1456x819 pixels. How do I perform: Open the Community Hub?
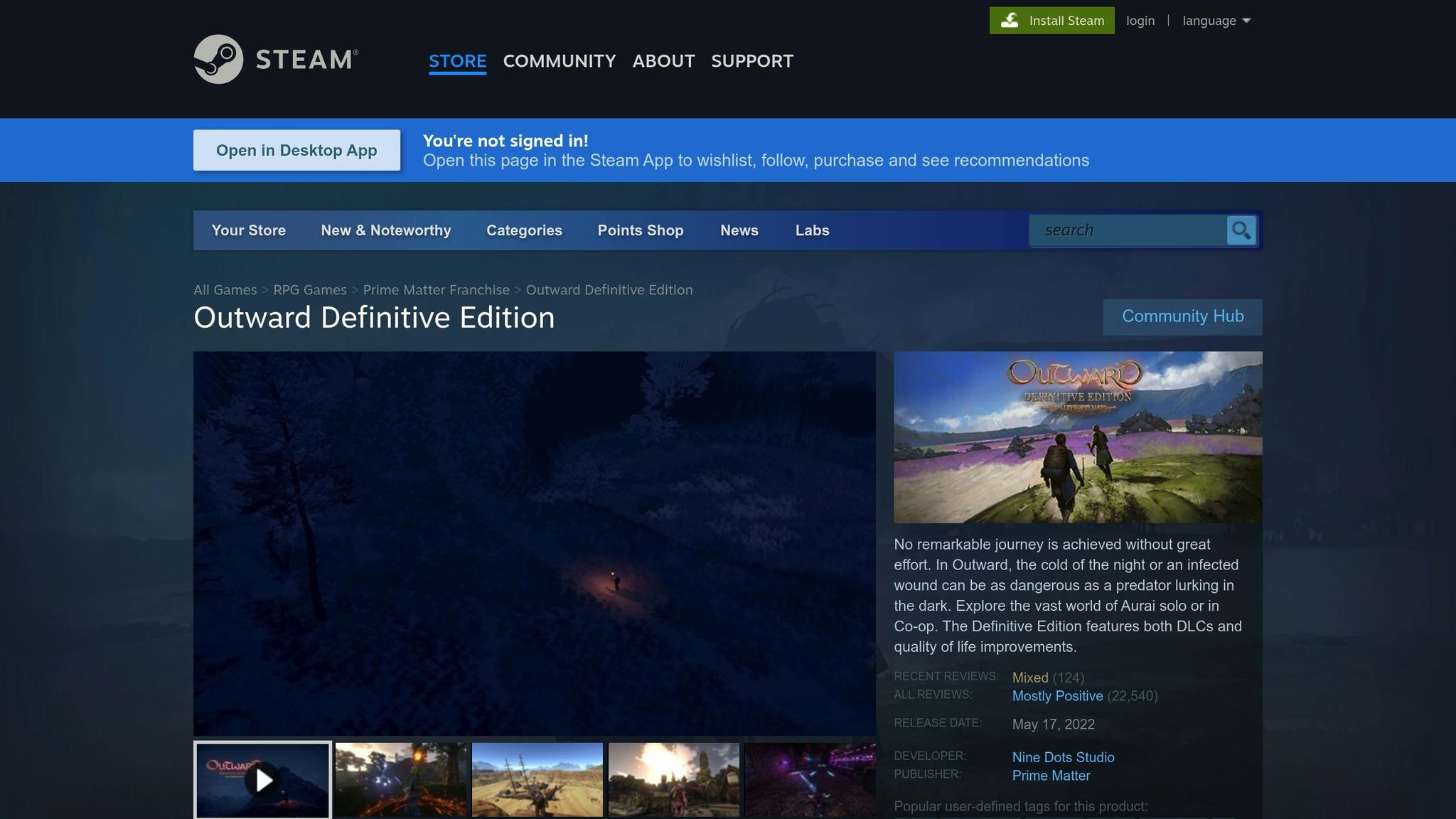(1182, 316)
